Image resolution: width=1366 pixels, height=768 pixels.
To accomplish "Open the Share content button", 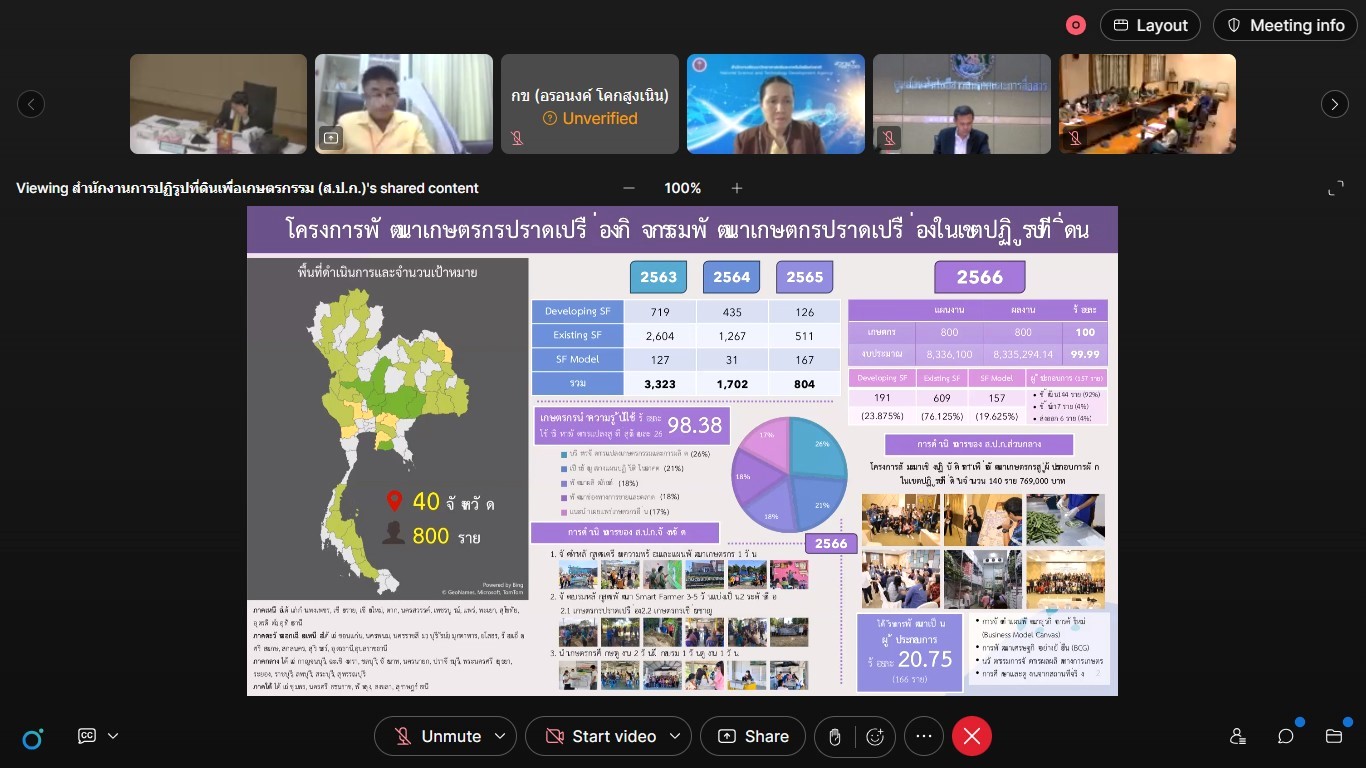I will 753,736.
